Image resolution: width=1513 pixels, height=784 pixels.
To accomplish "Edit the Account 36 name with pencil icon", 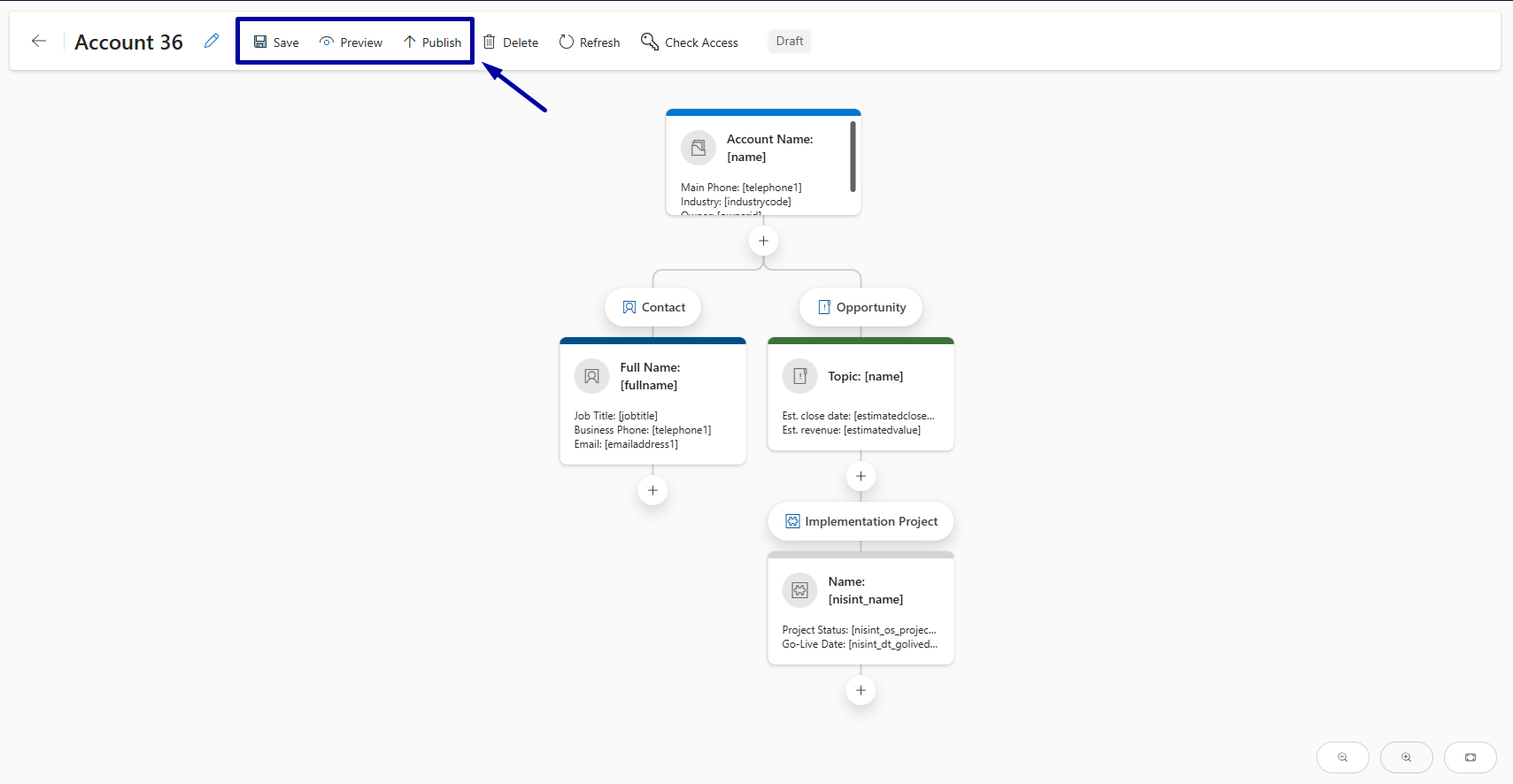I will 211,41.
